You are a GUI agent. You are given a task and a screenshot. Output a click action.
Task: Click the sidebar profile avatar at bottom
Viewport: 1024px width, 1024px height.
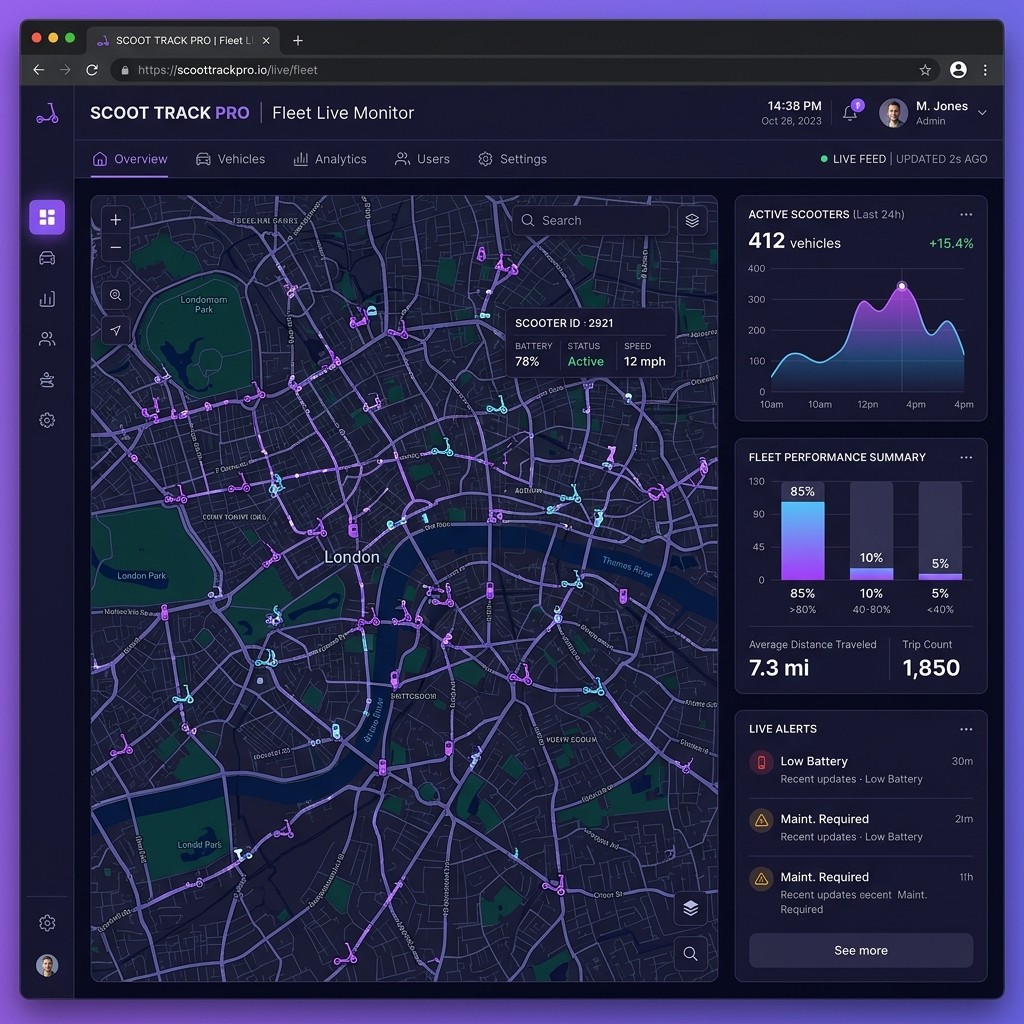47,965
